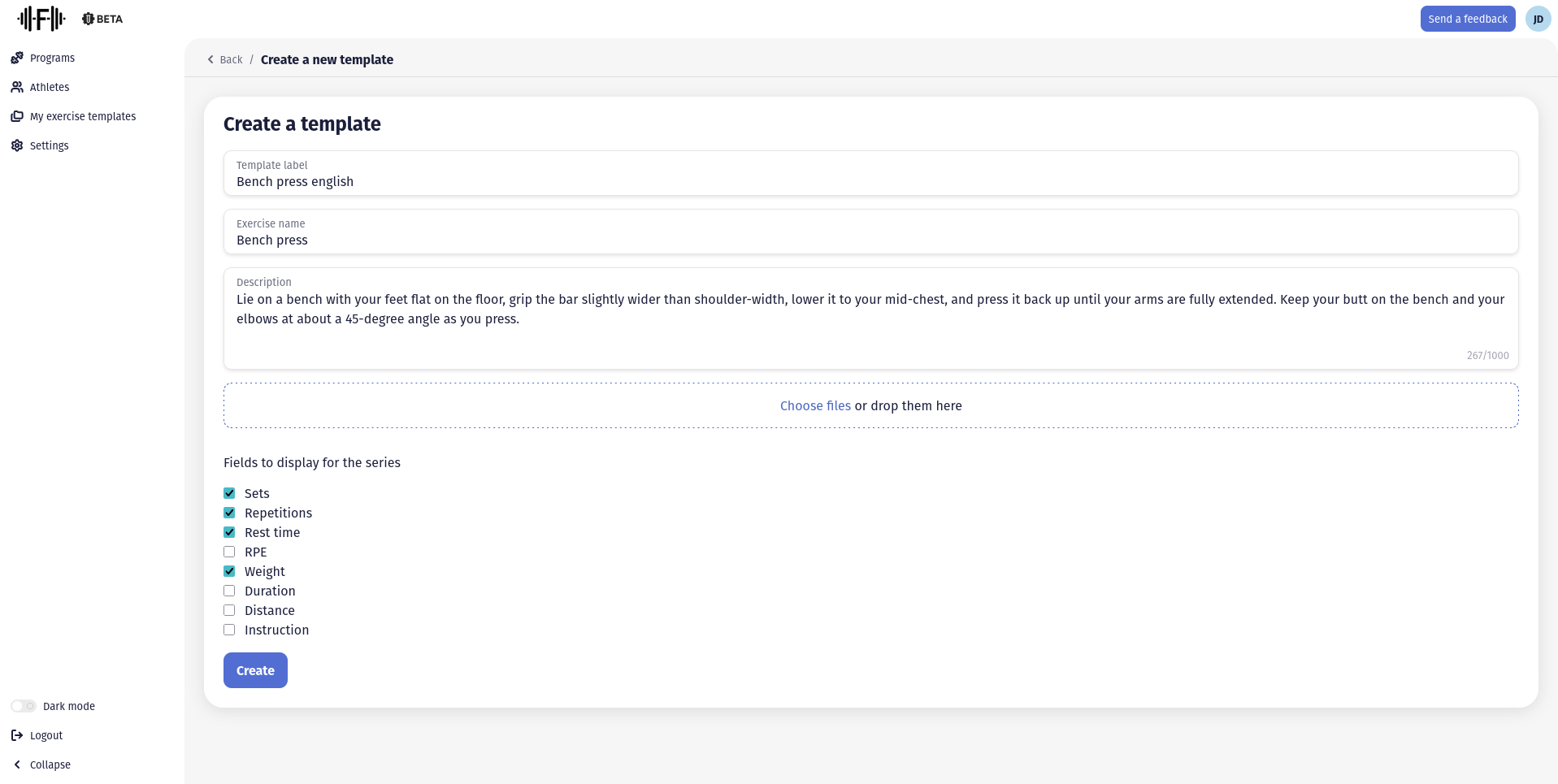Viewport: 1558px width, 784px height.
Task: Click the Programs icon in sidebar
Action: tap(17, 58)
